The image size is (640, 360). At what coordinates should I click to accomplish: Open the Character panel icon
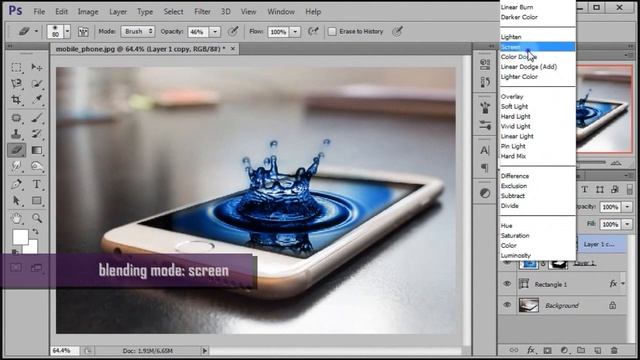(484, 150)
